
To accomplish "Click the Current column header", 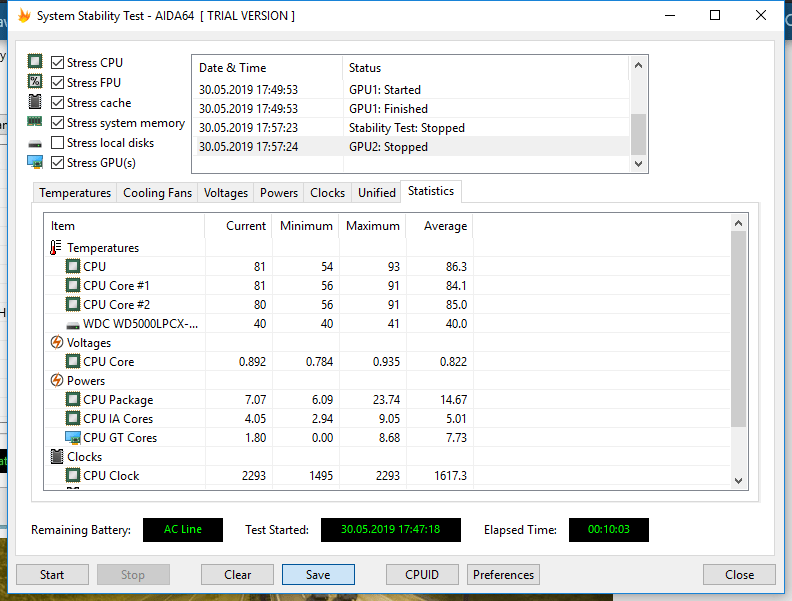I will (238, 226).
